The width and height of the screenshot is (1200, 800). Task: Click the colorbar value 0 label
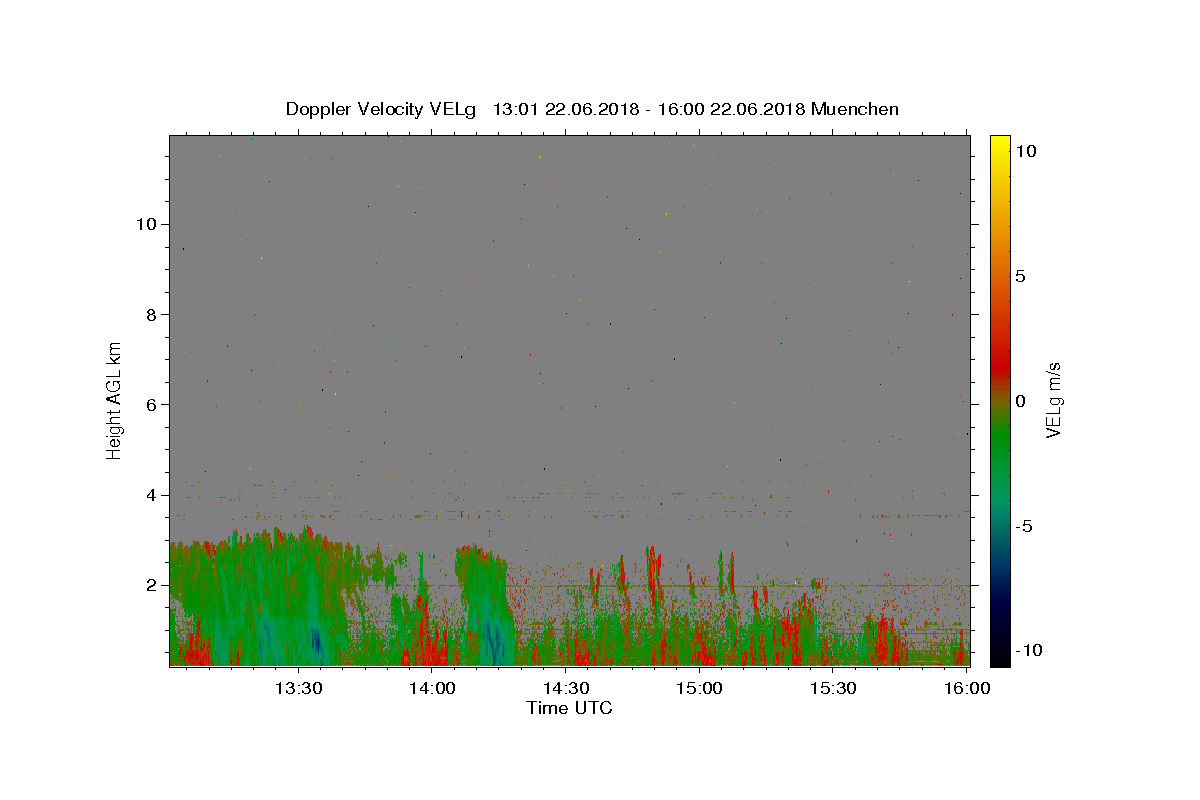coord(1020,401)
